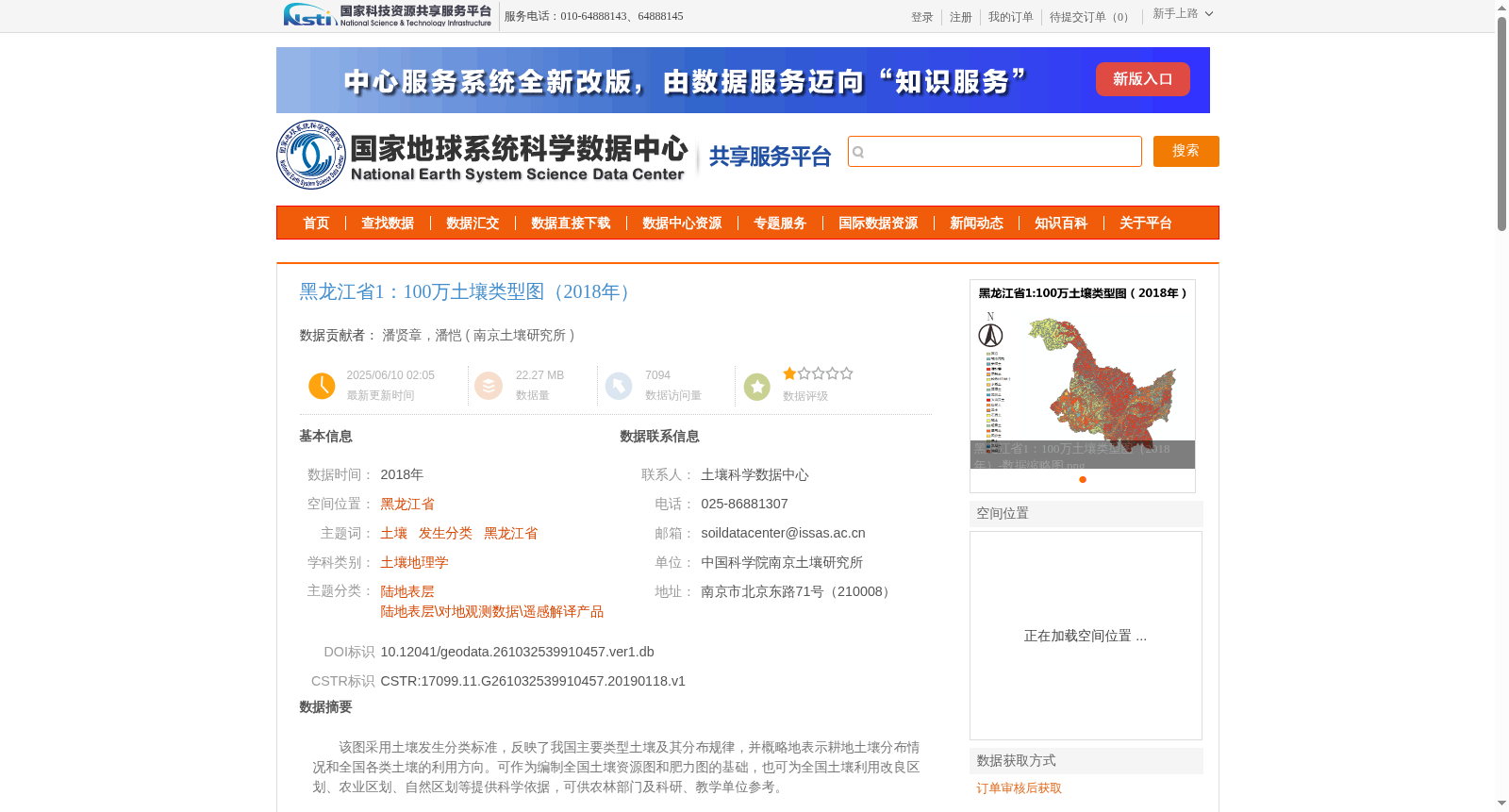
Task: Open the 数据直接下载 menu
Action: click(x=571, y=224)
